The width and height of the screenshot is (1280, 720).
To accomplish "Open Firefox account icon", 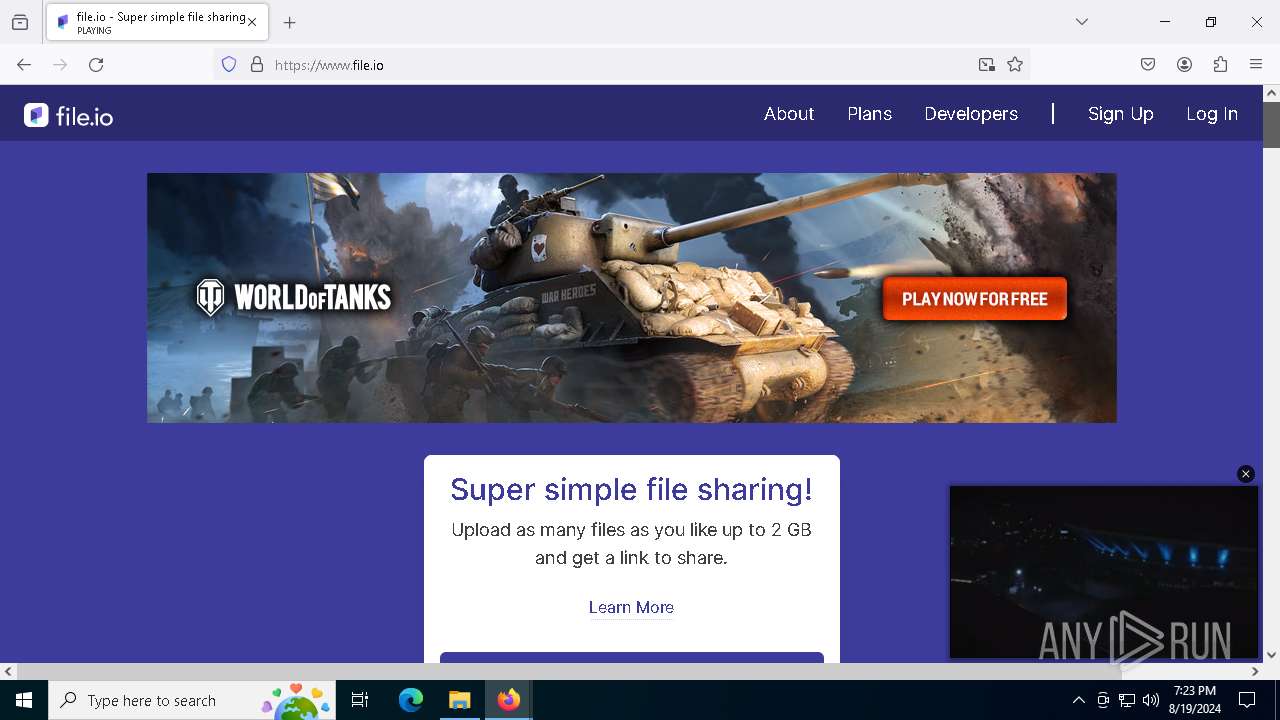I will coord(1184,65).
